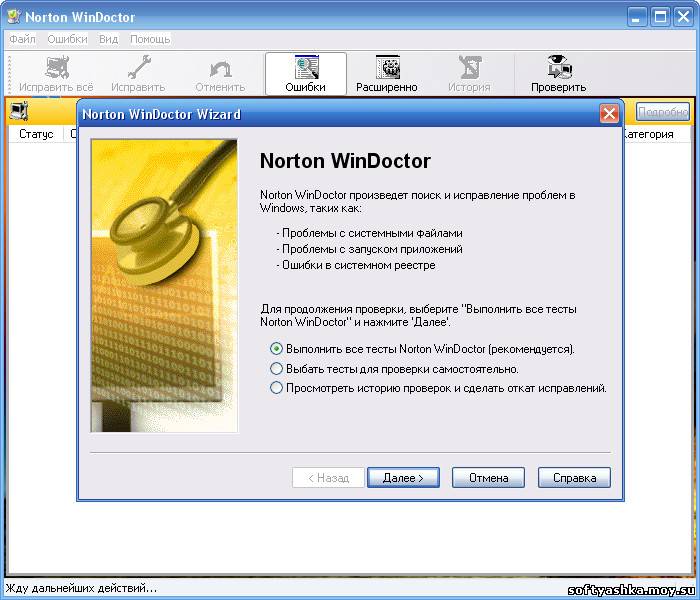Viewport: 700px width, 600px height.
Task: Click the Отменить undo arrow icon
Action: point(220,74)
